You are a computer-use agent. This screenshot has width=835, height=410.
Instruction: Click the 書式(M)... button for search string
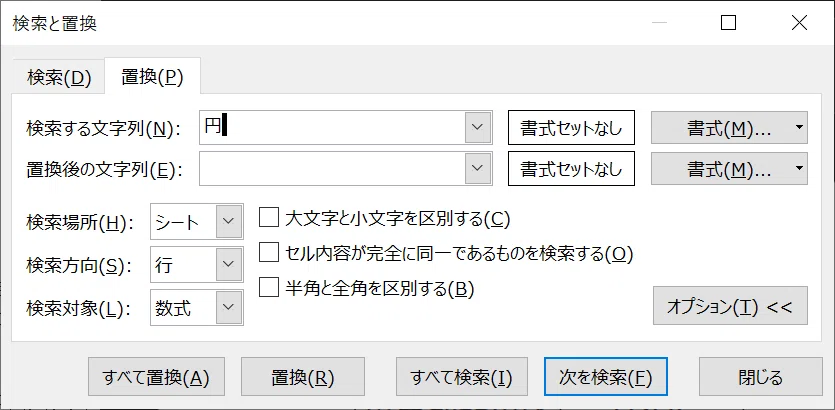pos(721,127)
